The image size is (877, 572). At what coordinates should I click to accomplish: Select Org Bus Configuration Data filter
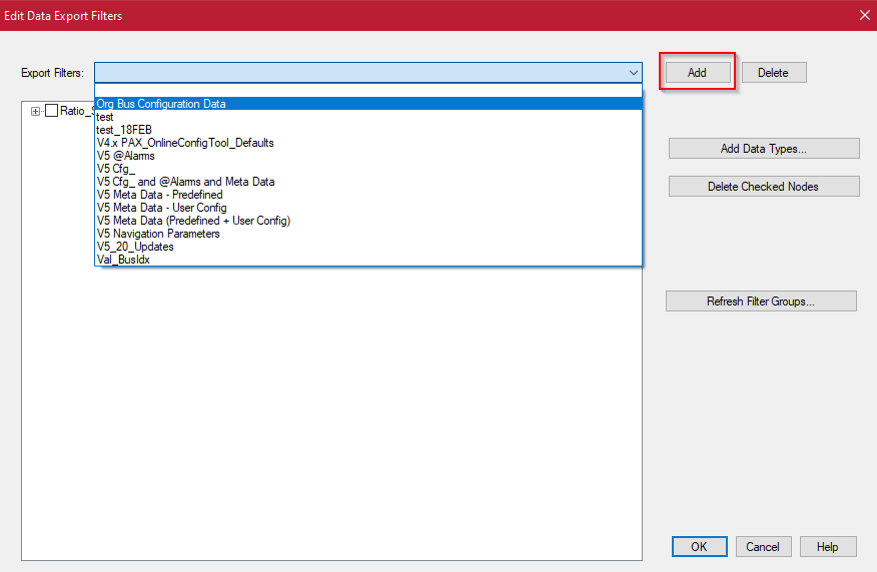(x=369, y=104)
